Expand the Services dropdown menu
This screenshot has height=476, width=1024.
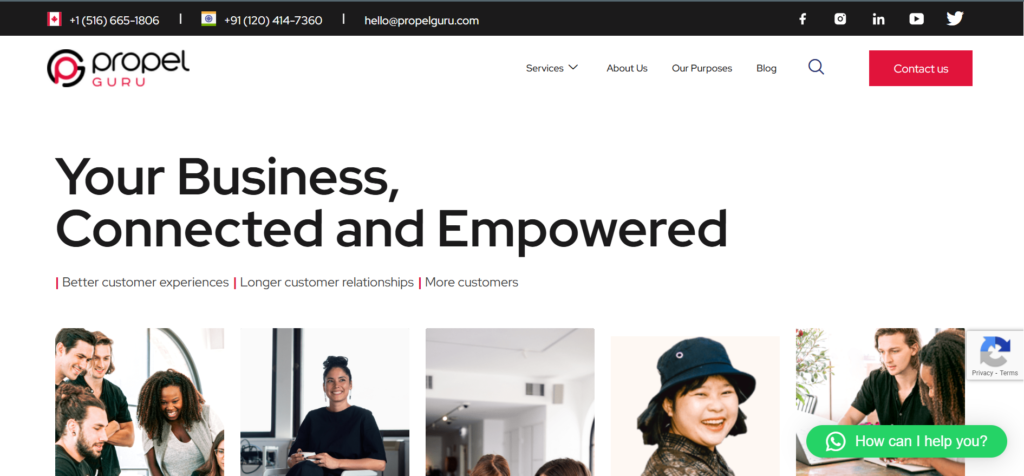coord(552,68)
